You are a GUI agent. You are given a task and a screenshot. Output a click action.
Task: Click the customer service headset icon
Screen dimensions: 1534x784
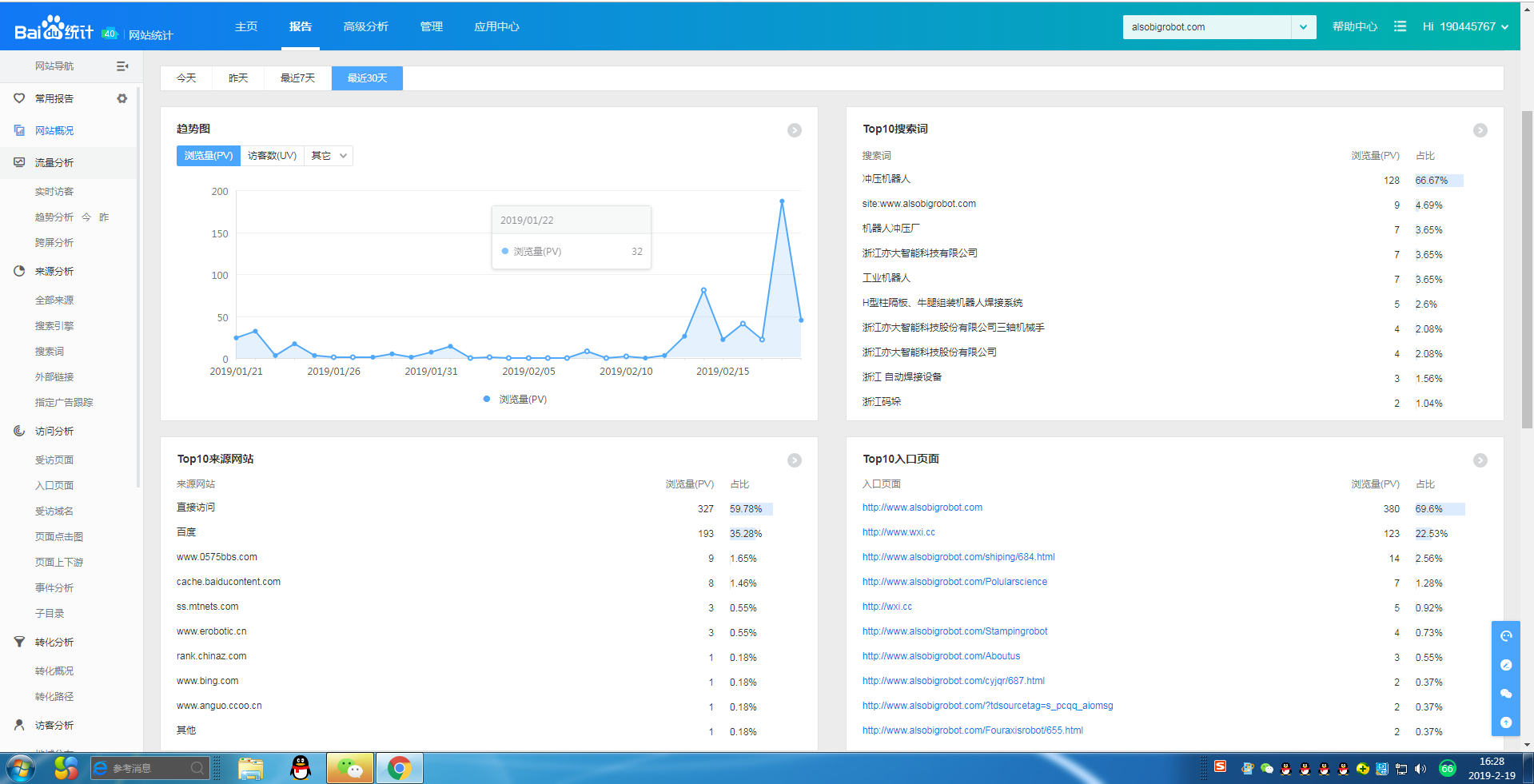pos(1506,636)
